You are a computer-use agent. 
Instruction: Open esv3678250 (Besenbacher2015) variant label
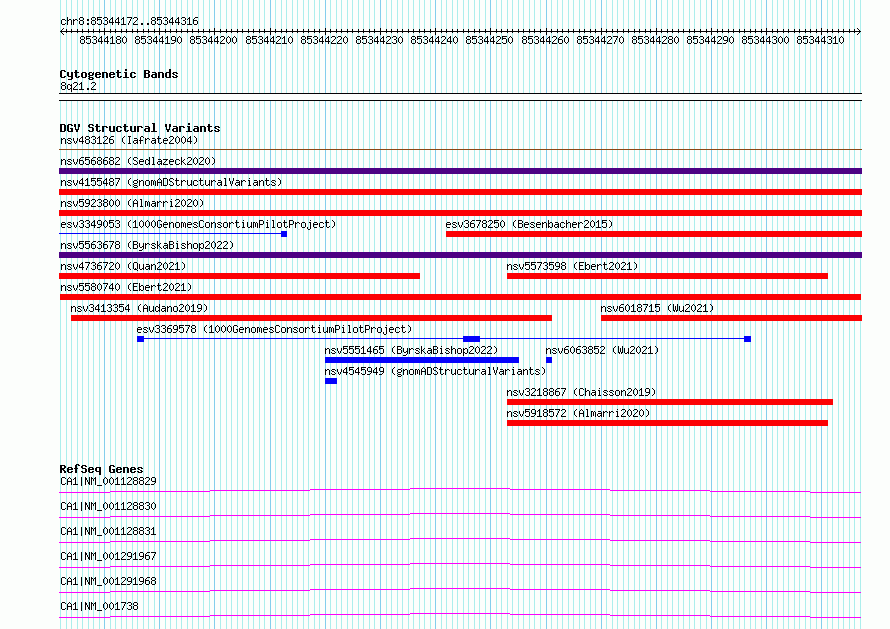tap(529, 224)
